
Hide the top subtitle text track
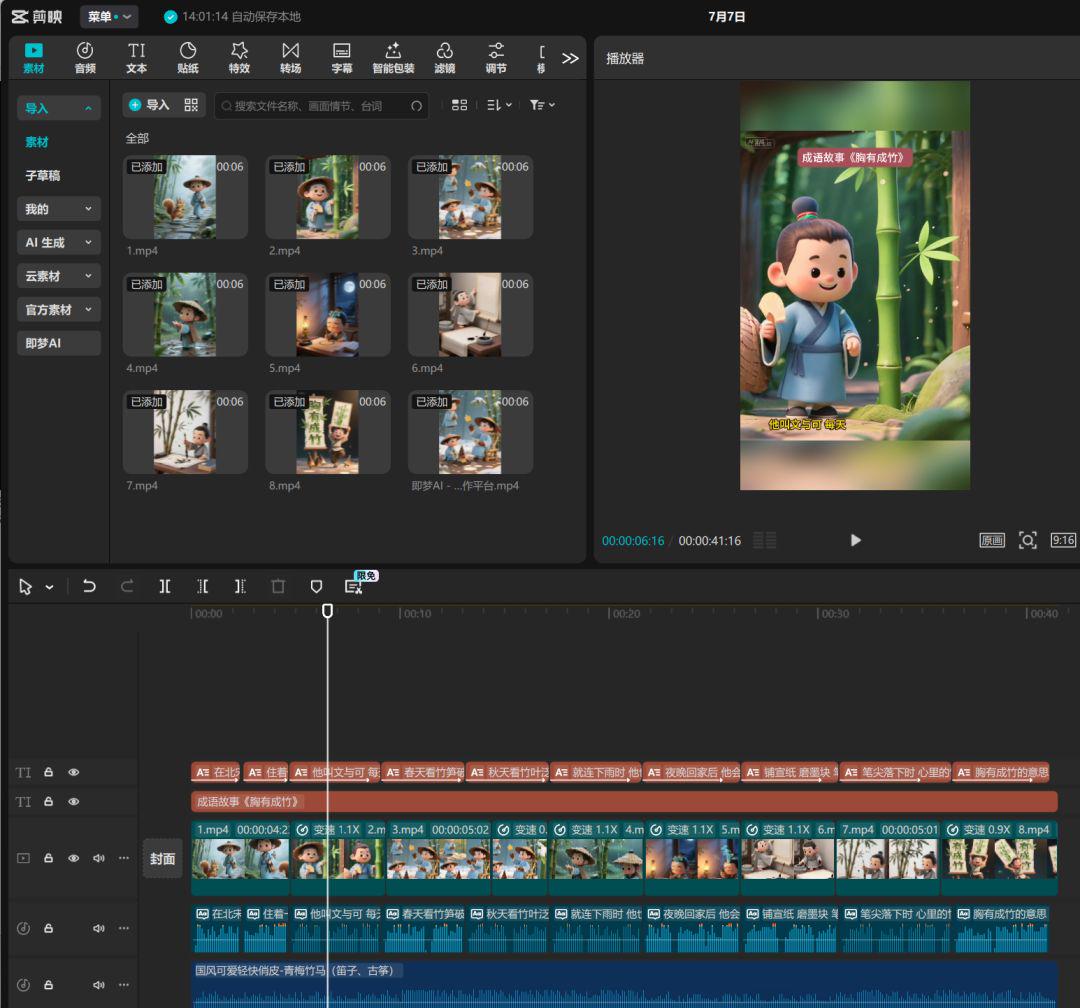tap(73, 773)
